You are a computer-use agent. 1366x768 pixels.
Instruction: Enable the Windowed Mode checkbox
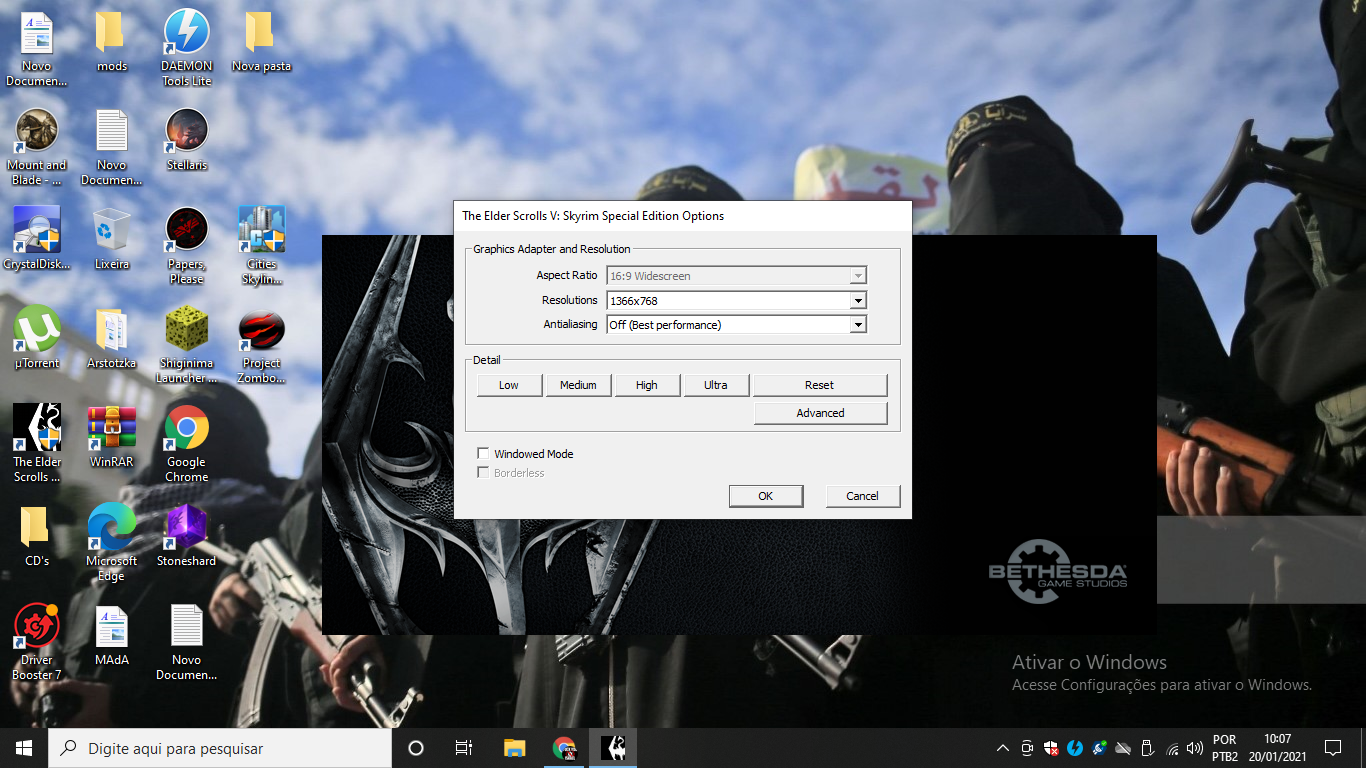click(484, 454)
